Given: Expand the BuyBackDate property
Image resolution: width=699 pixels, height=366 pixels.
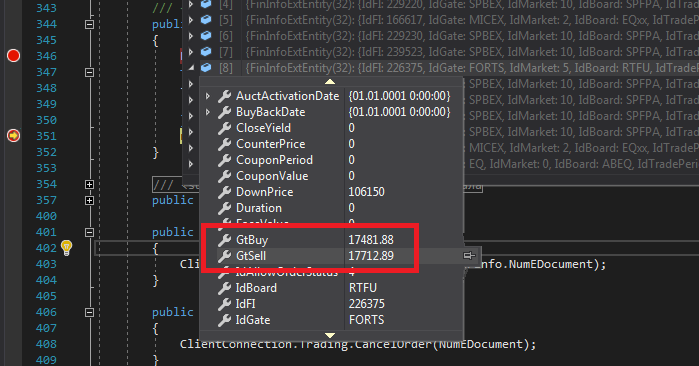Looking at the screenshot, I should tap(208, 112).
